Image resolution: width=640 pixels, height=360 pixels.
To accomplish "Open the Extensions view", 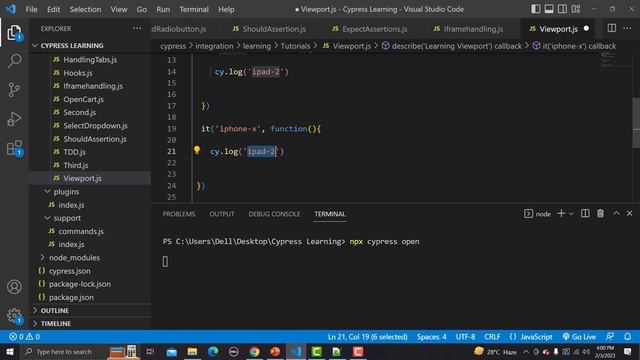I will tap(14, 148).
